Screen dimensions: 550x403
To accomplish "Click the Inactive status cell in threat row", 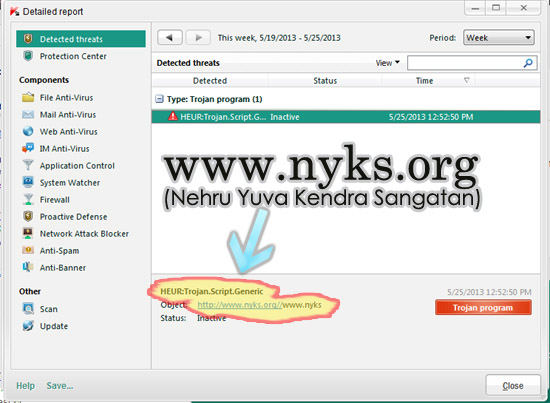I will [x=284, y=117].
